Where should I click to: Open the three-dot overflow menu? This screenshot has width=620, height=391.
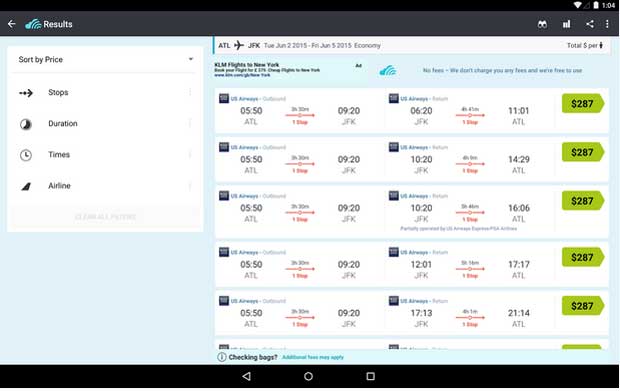tap(607, 24)
